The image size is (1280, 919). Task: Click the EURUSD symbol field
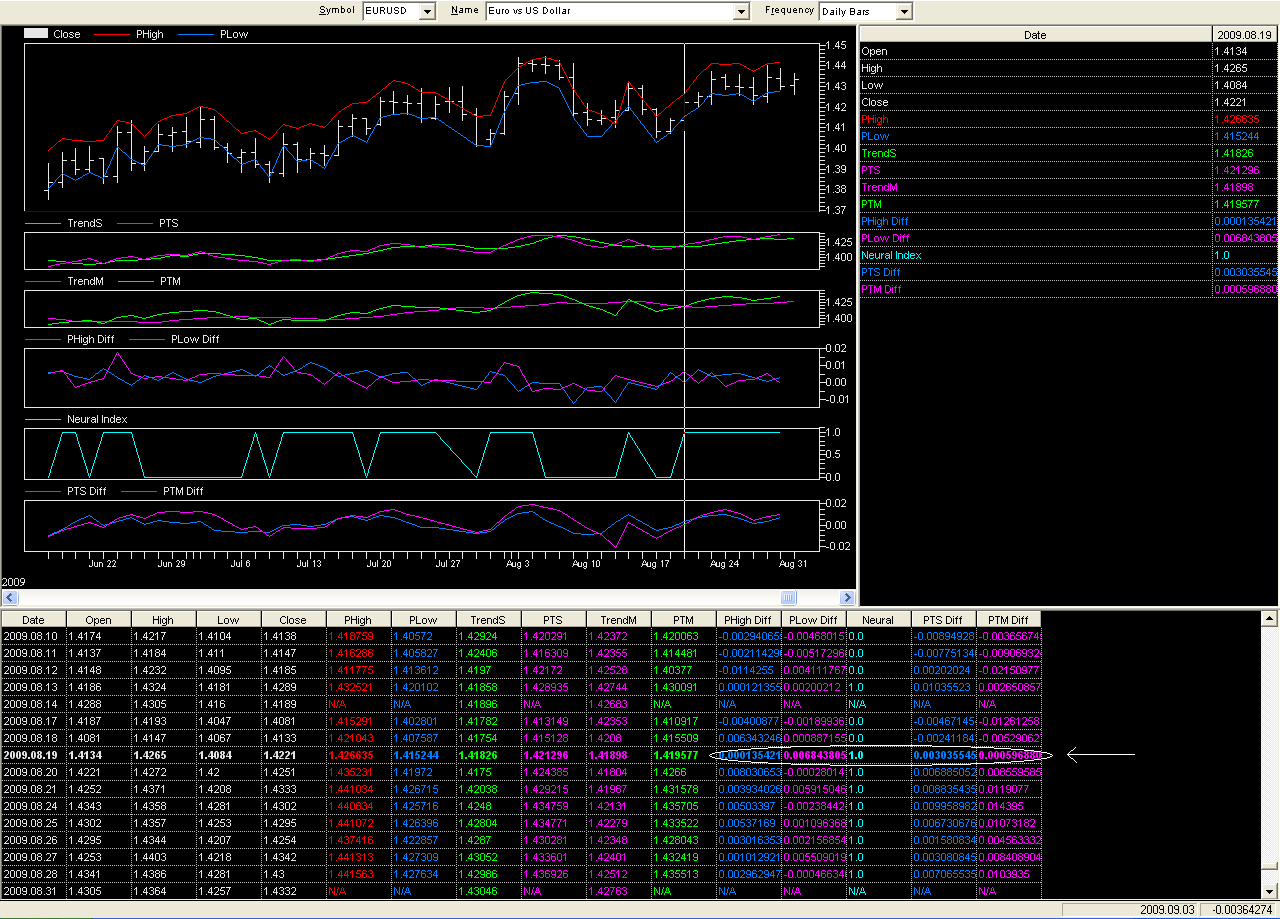click(391, 11)
